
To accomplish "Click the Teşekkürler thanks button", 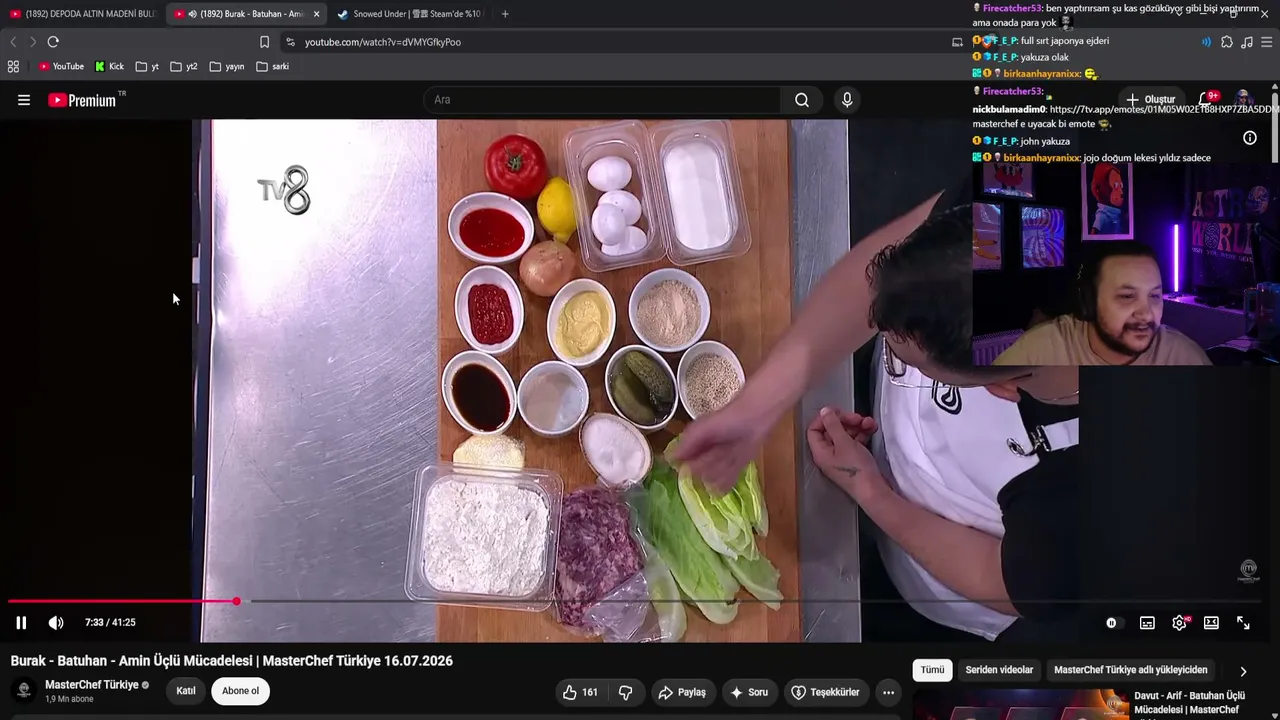I will pos(826,692).
